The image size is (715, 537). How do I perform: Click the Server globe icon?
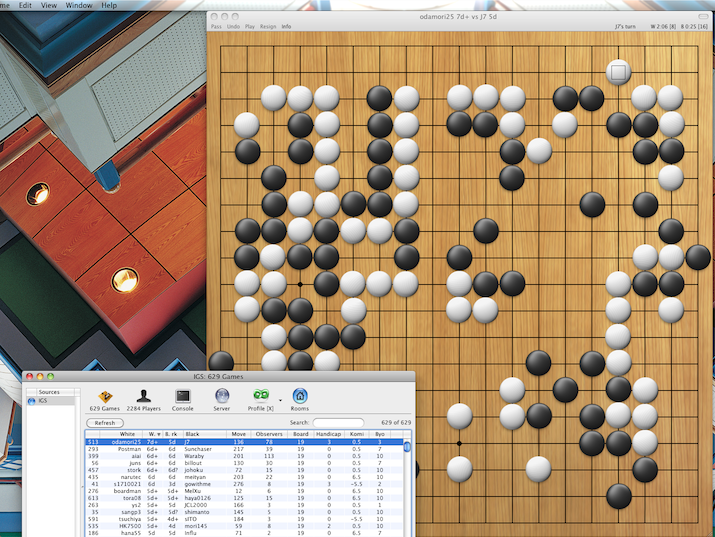222,395
